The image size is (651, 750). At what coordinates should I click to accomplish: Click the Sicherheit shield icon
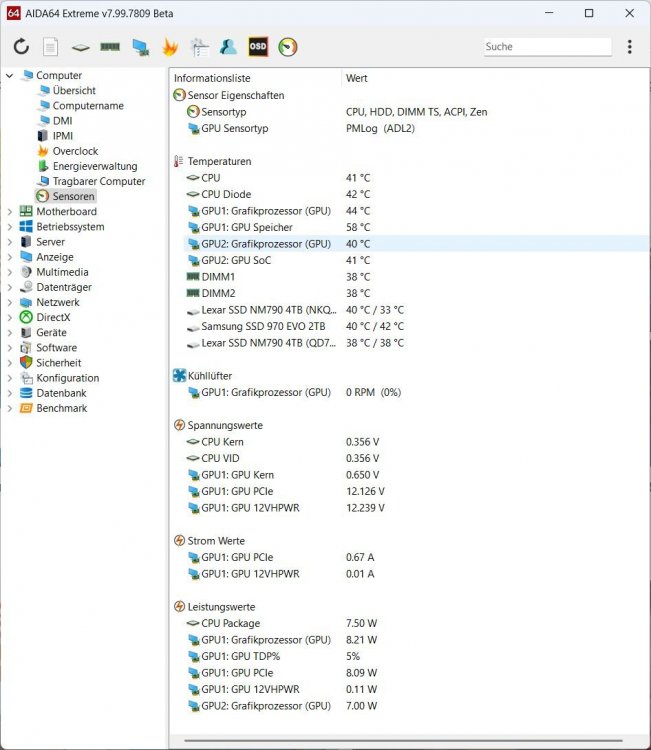(x=26, y=363)
